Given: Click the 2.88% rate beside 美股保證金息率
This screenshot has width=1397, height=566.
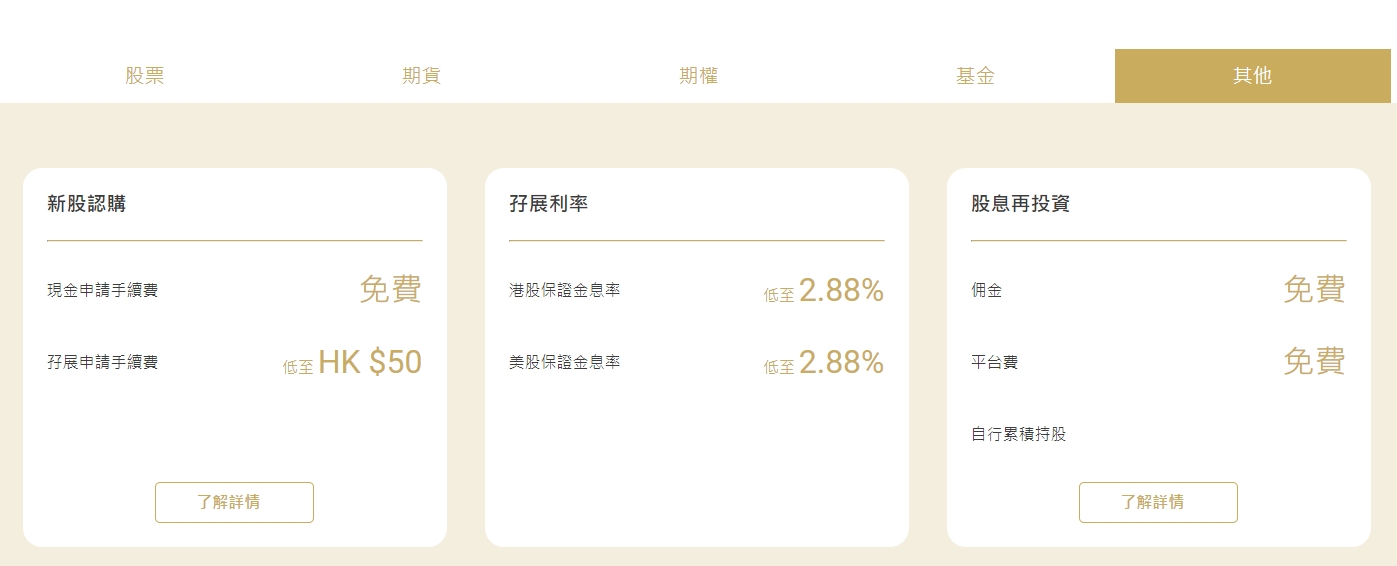Looking at the screenshot, I should click(841, 362).
